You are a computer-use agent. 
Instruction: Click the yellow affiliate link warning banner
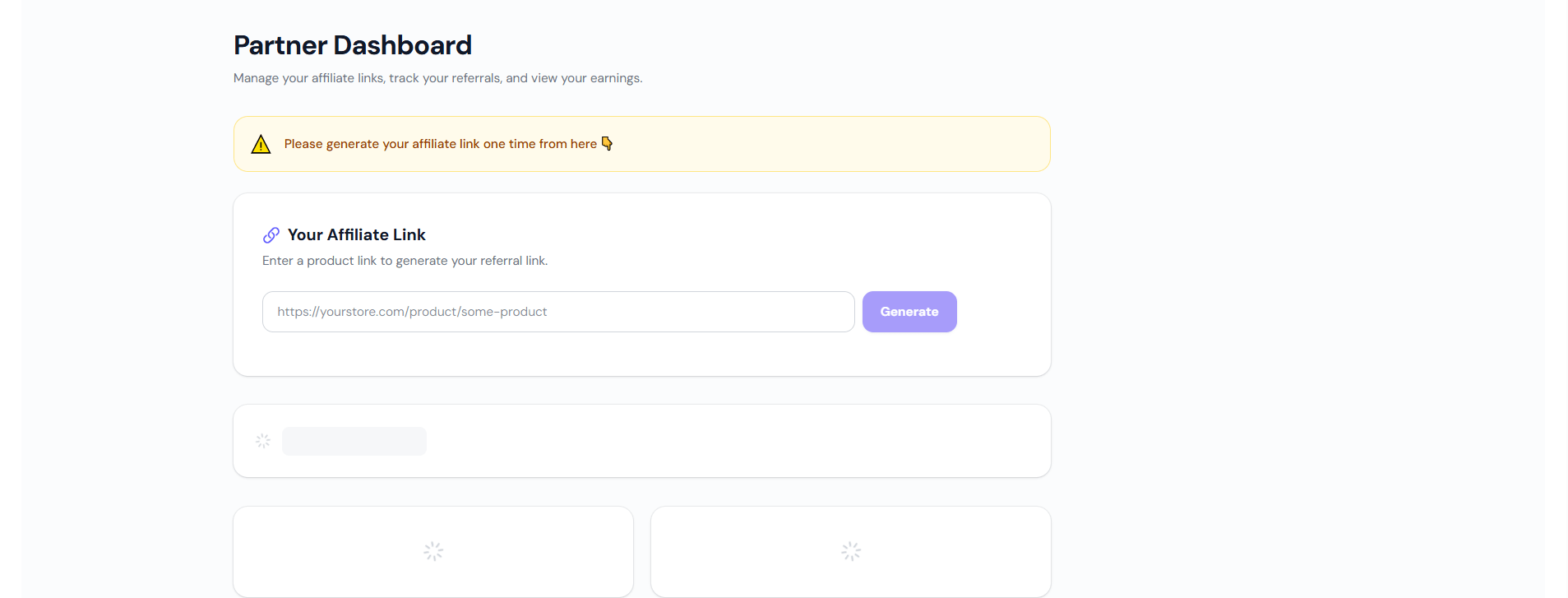tap(641, 143)
